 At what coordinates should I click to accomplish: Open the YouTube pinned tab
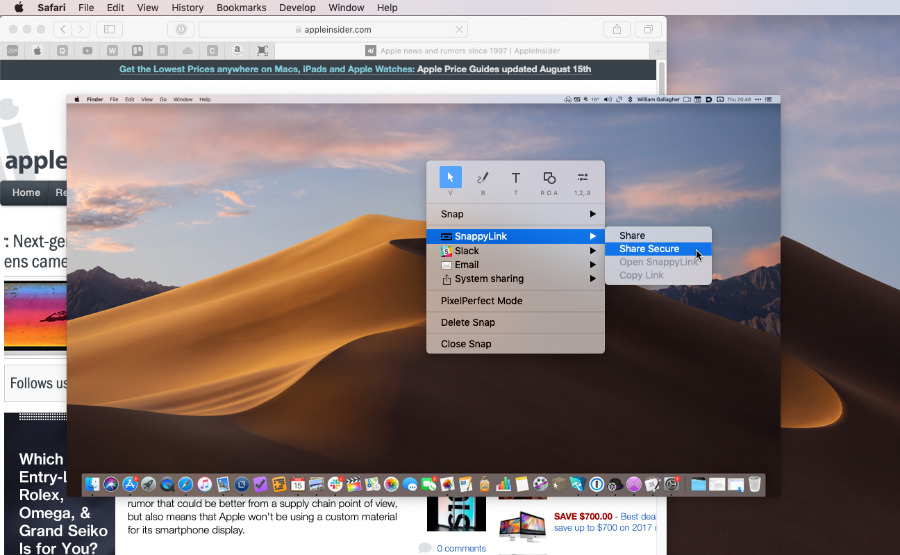[87, 51]
